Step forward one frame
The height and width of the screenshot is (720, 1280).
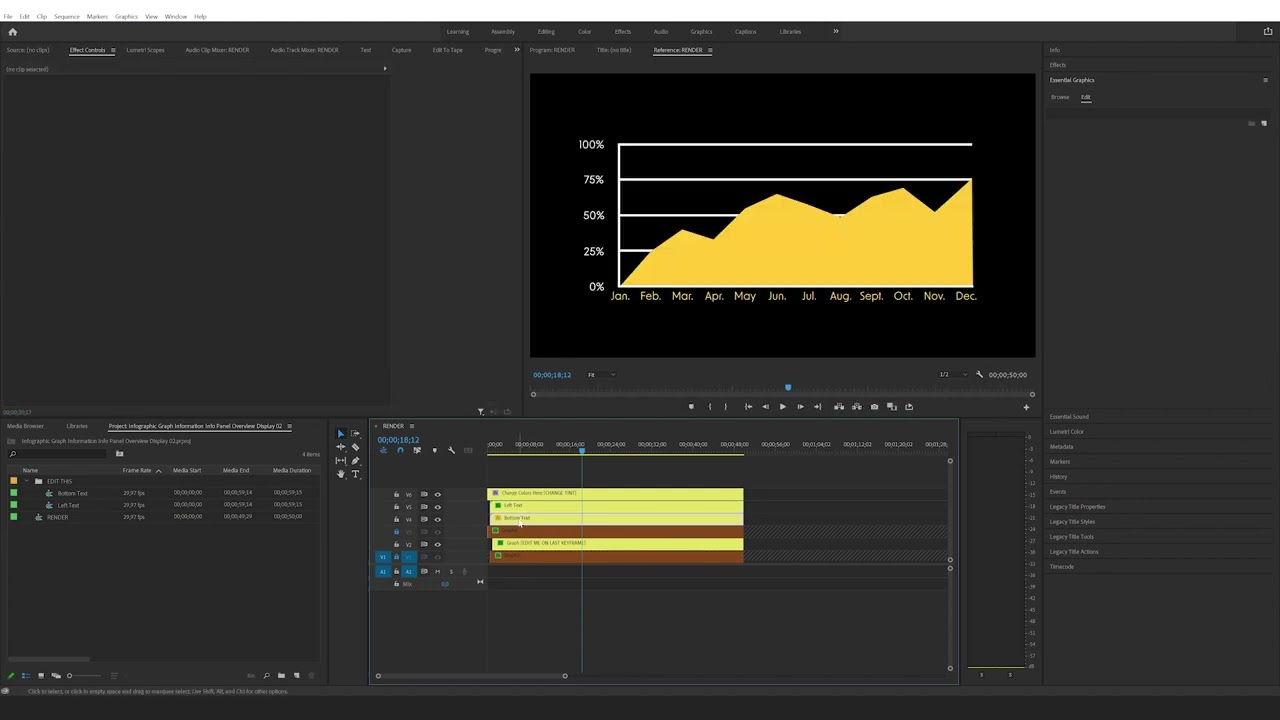coord(800,407)
